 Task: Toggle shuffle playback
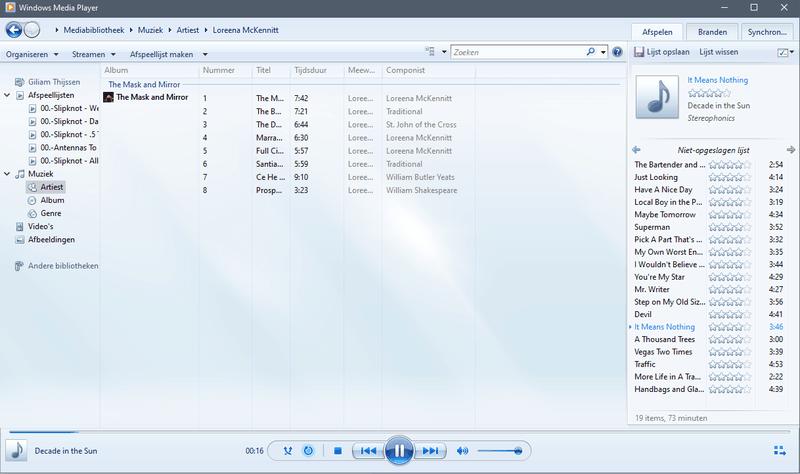(x=288, y=451)
